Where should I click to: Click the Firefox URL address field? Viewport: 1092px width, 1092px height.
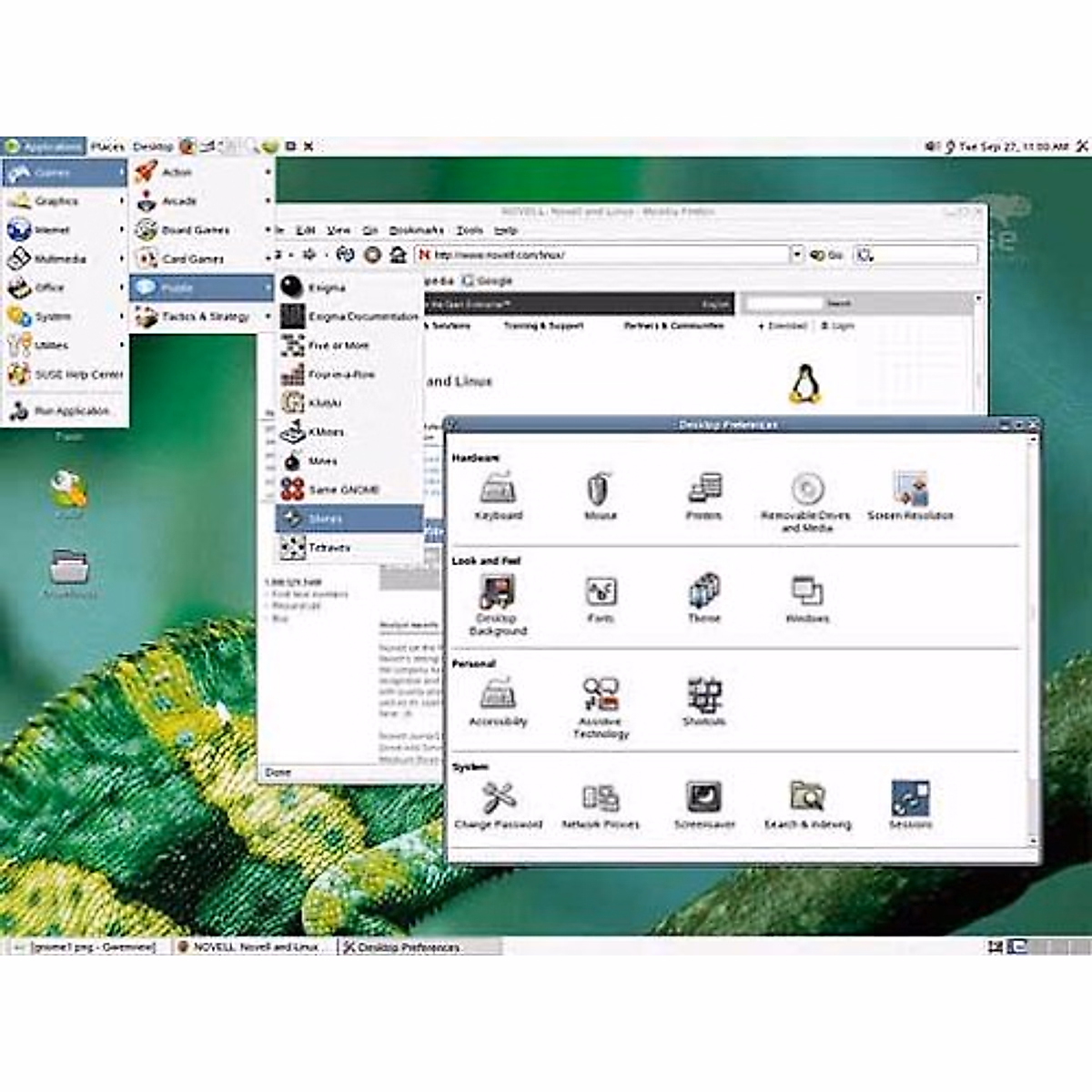[x=601, y=256]
